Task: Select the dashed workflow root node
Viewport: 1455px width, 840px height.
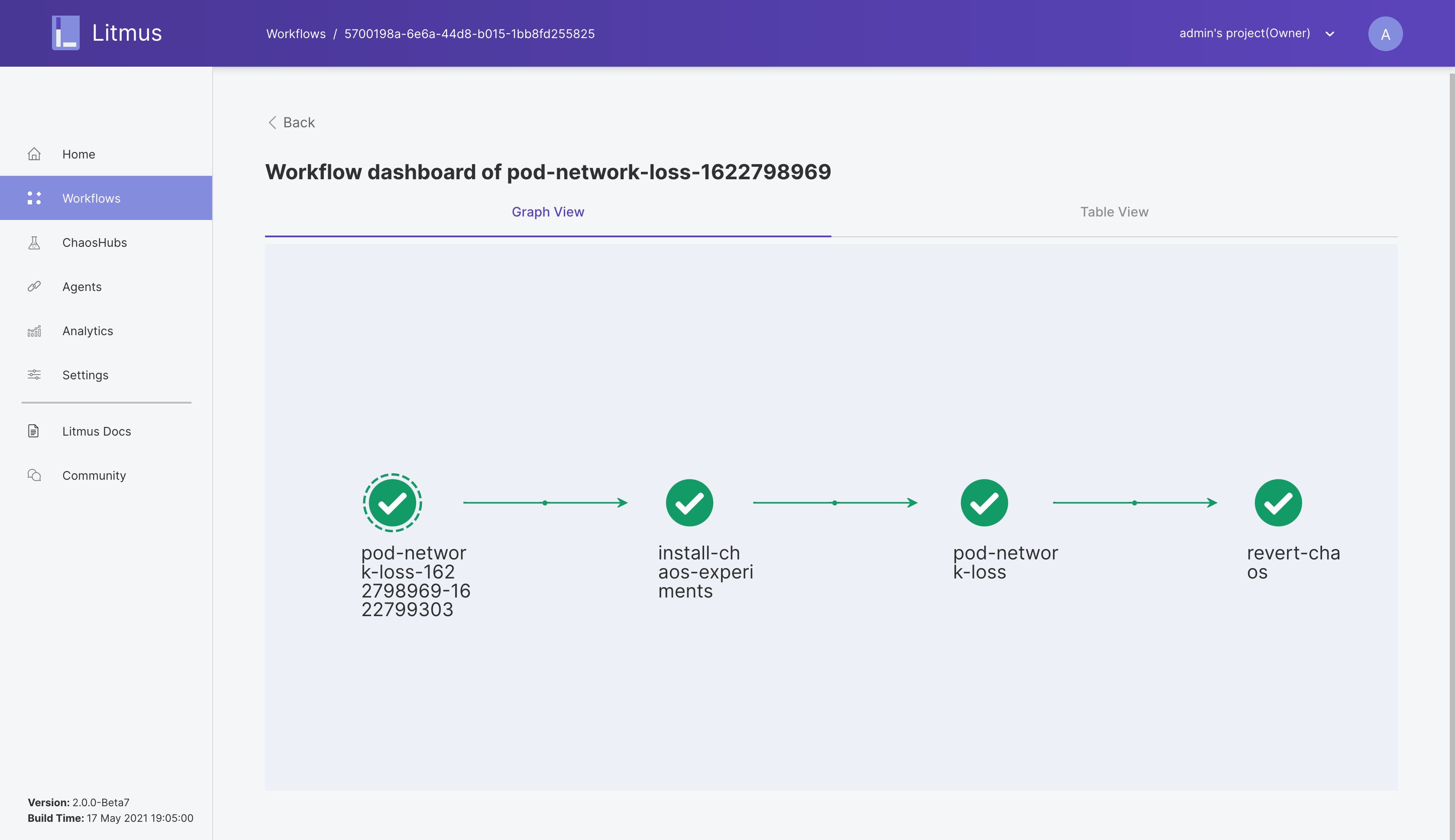Action: click(392, 503)
